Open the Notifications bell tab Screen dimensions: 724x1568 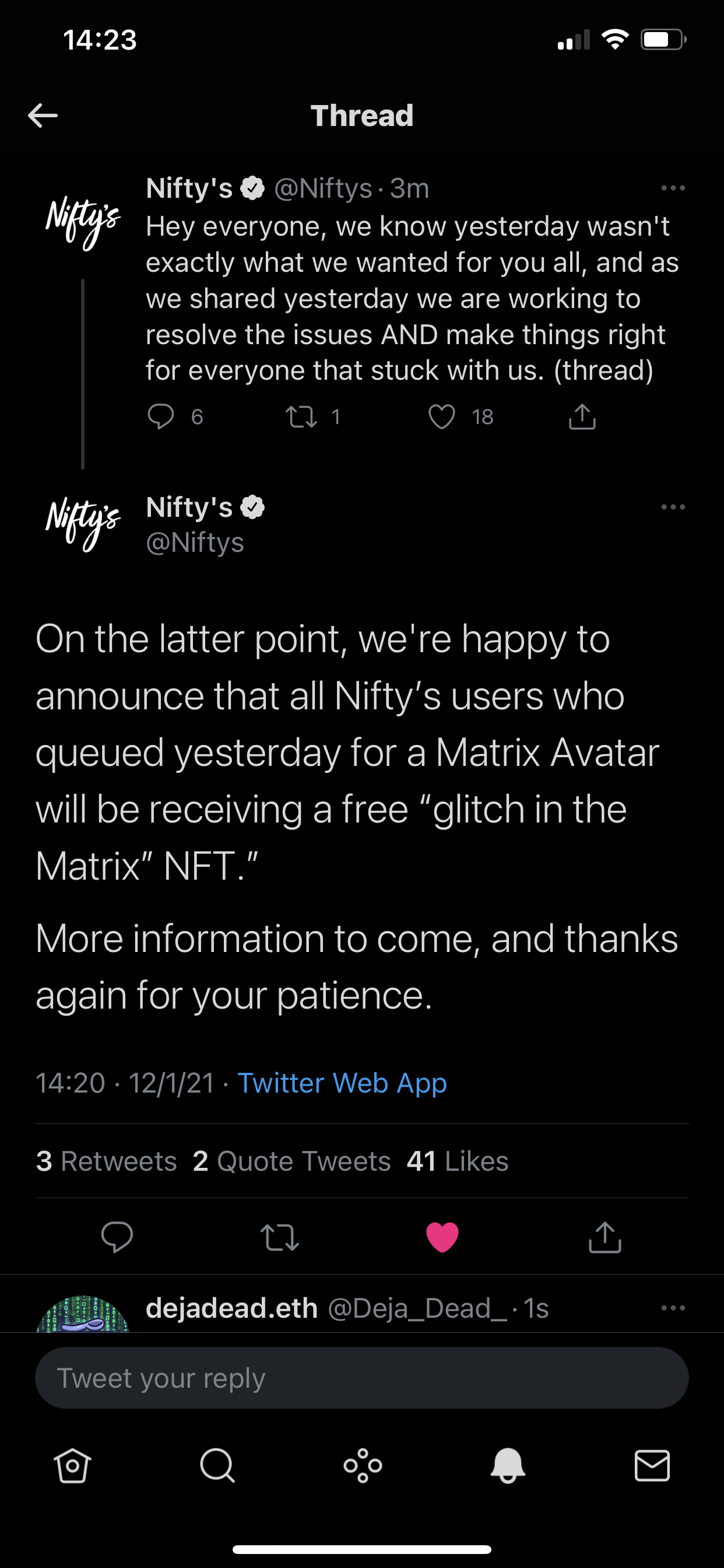[507, 1465]
